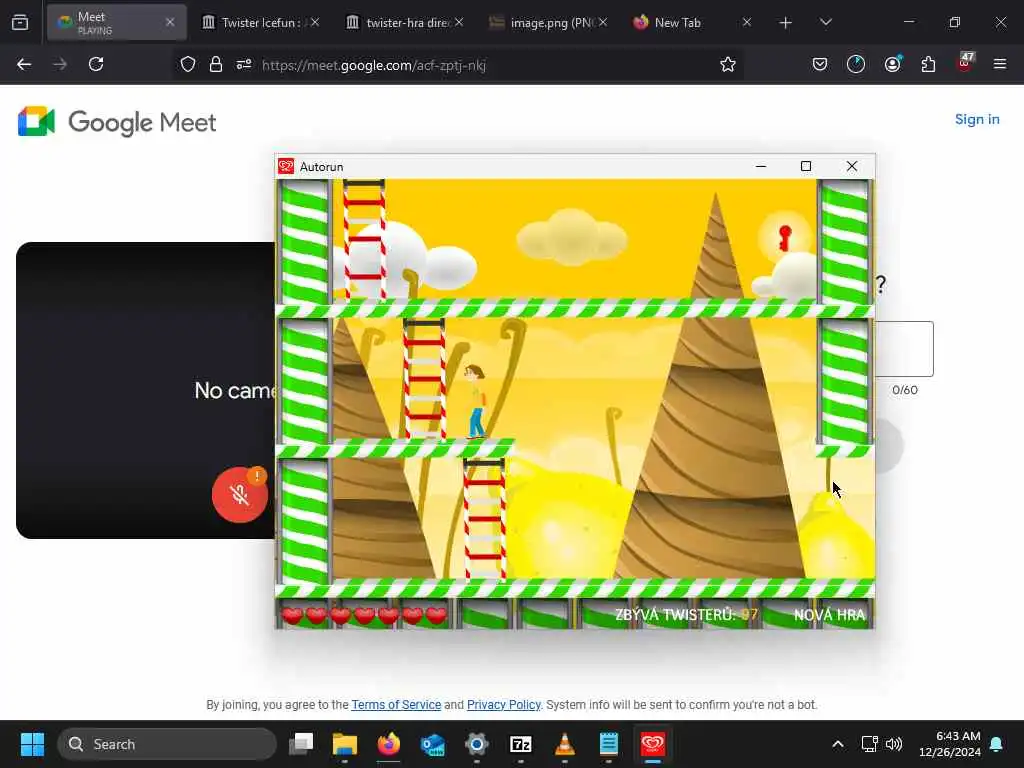Click the red key in the game
The height and width of the screenshot is (768, 1024).
click(784, 238)
